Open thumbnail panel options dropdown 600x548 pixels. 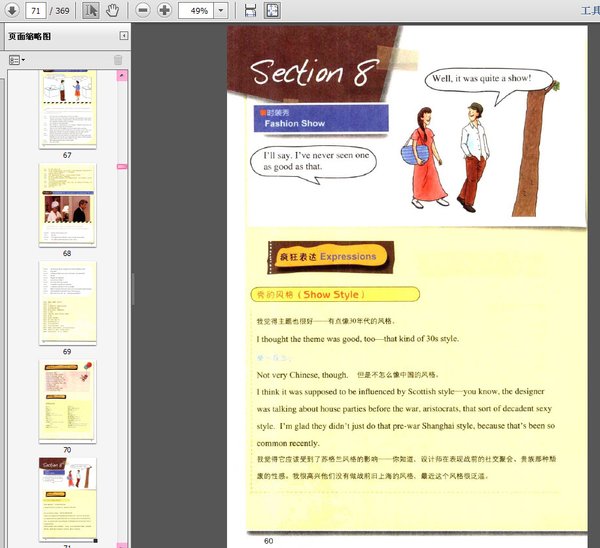click(x=17, y=60)
